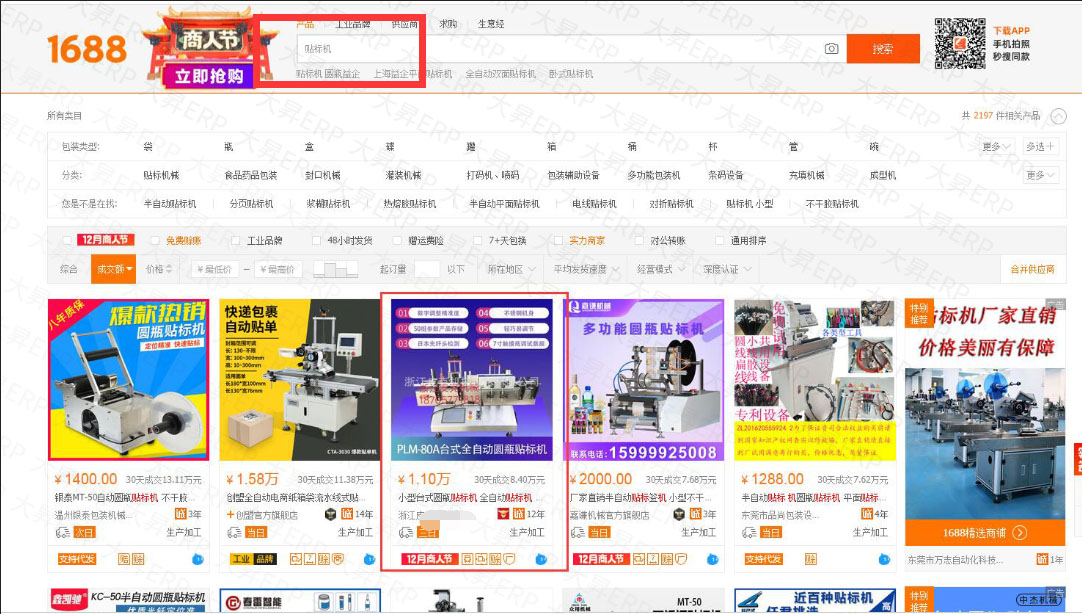Screen dimensions: 1082x614
Task: Switch to the 供应商 search tab
Action: (404, 24)
